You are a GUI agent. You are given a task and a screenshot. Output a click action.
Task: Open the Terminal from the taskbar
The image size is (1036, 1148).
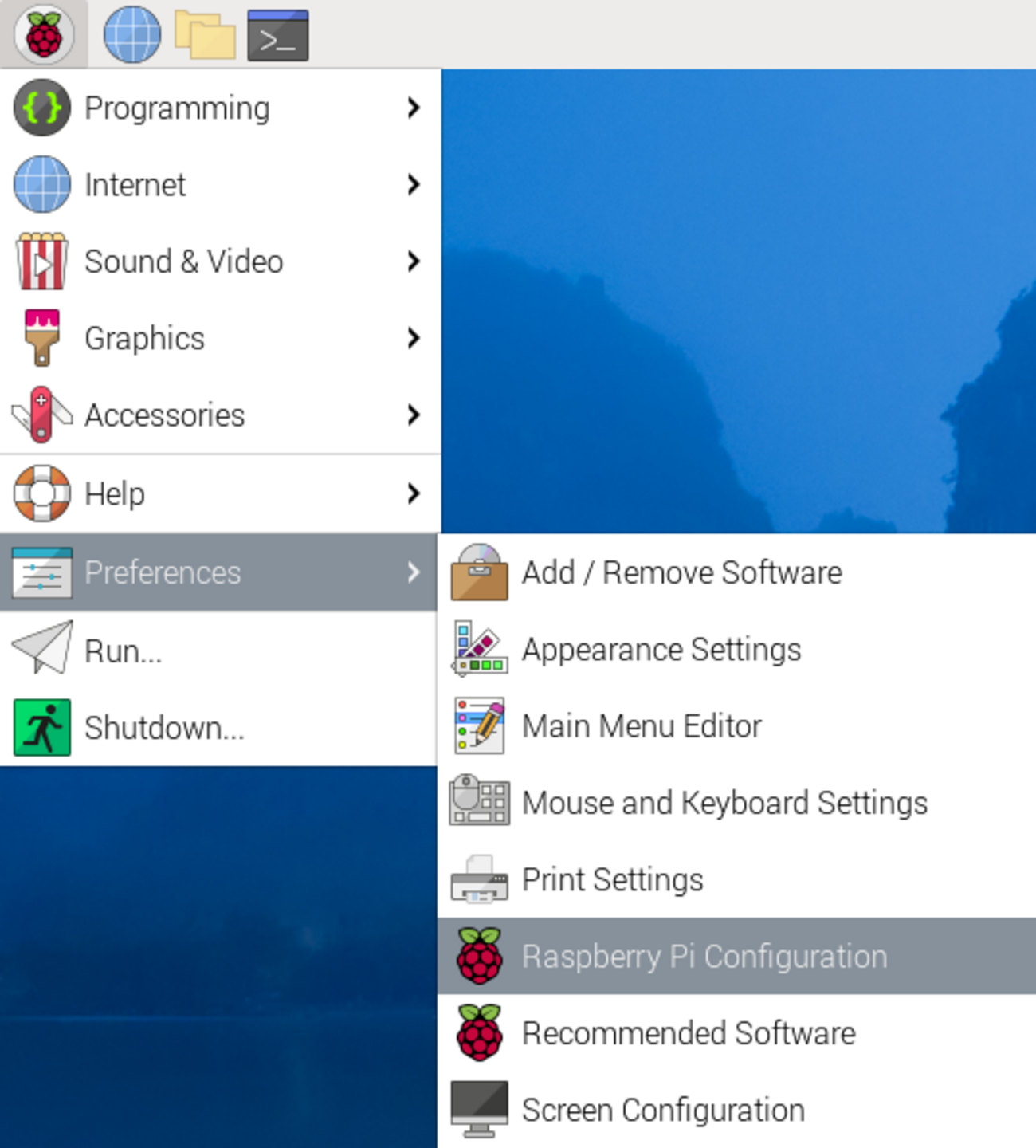point(278,35)
